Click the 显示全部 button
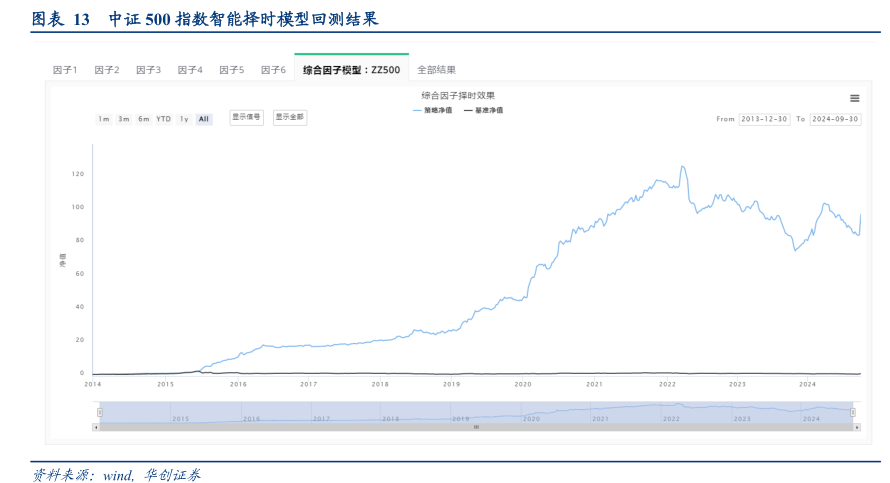The width and height of the screenshot is (890, 483). click(289, 117)
